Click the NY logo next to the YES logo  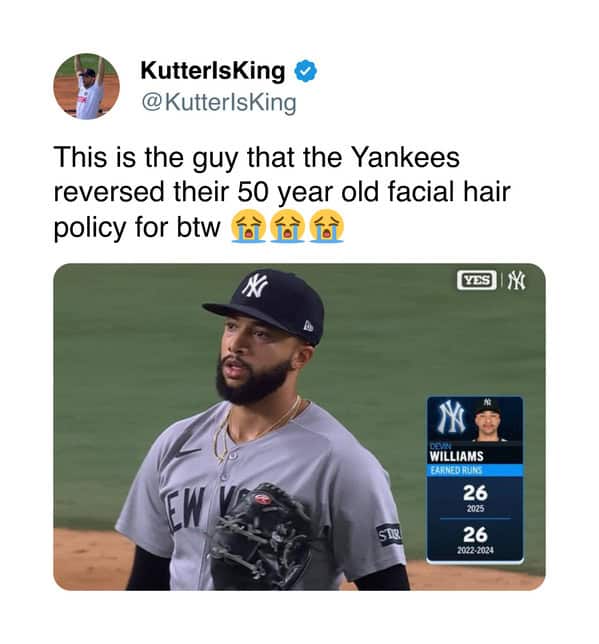coord(516,281)
